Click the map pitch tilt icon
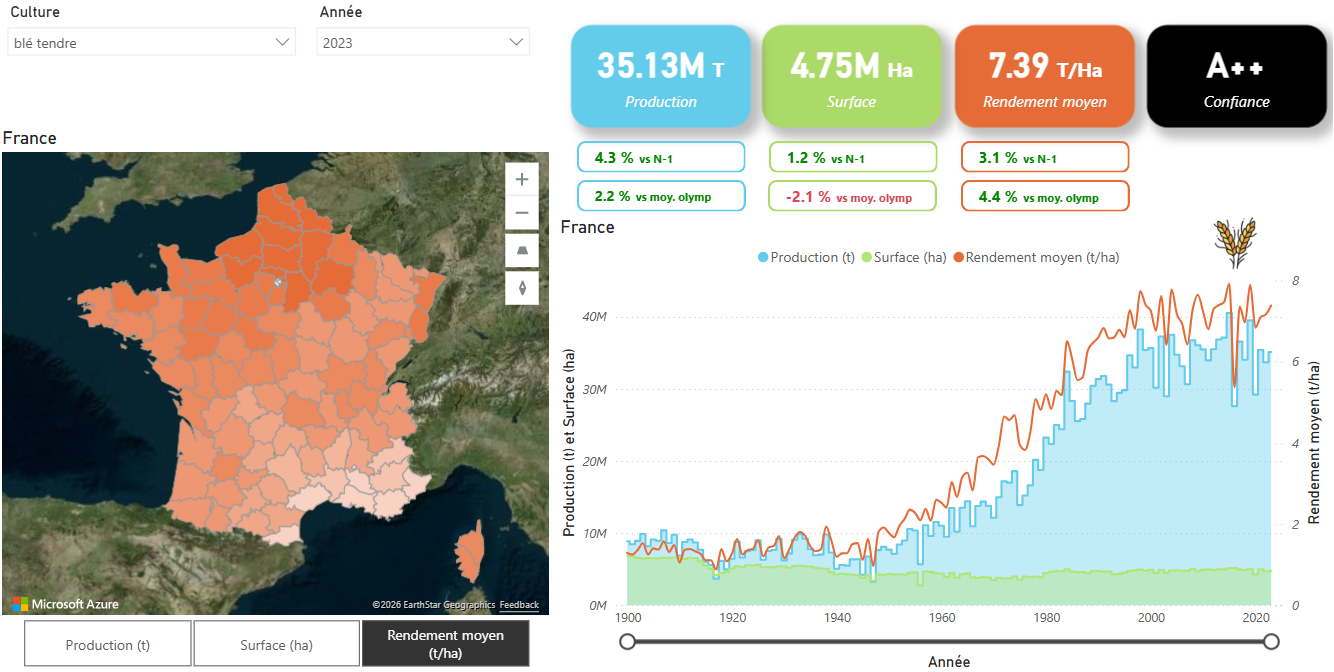Image resolution: width=1334 pixels, height=672 pixels. click(521, 253)
